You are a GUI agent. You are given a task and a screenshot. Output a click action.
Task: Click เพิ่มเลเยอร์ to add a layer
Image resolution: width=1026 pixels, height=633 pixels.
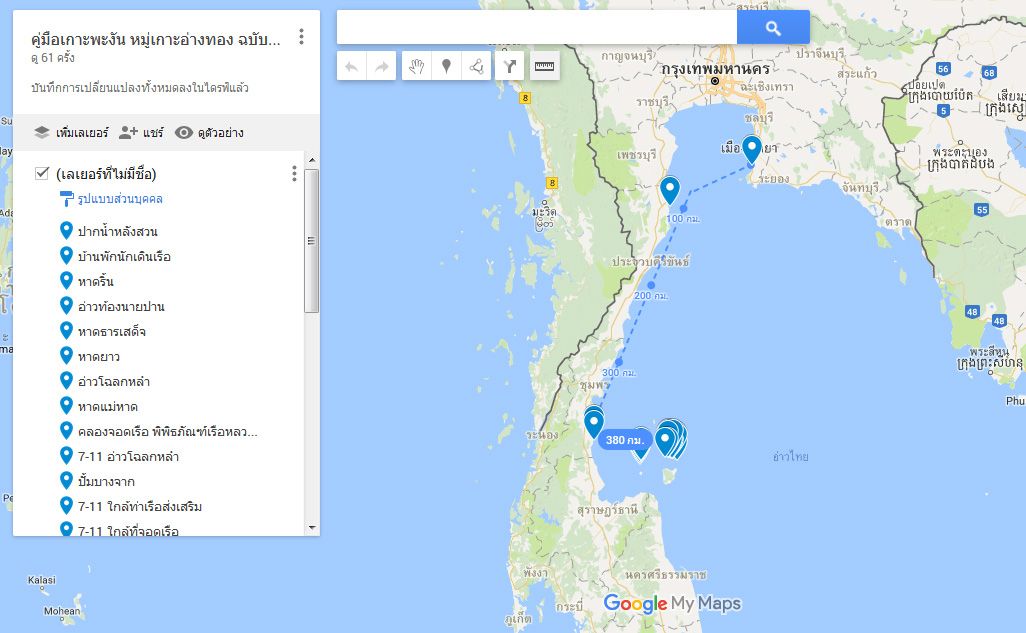tap(71, 133)
